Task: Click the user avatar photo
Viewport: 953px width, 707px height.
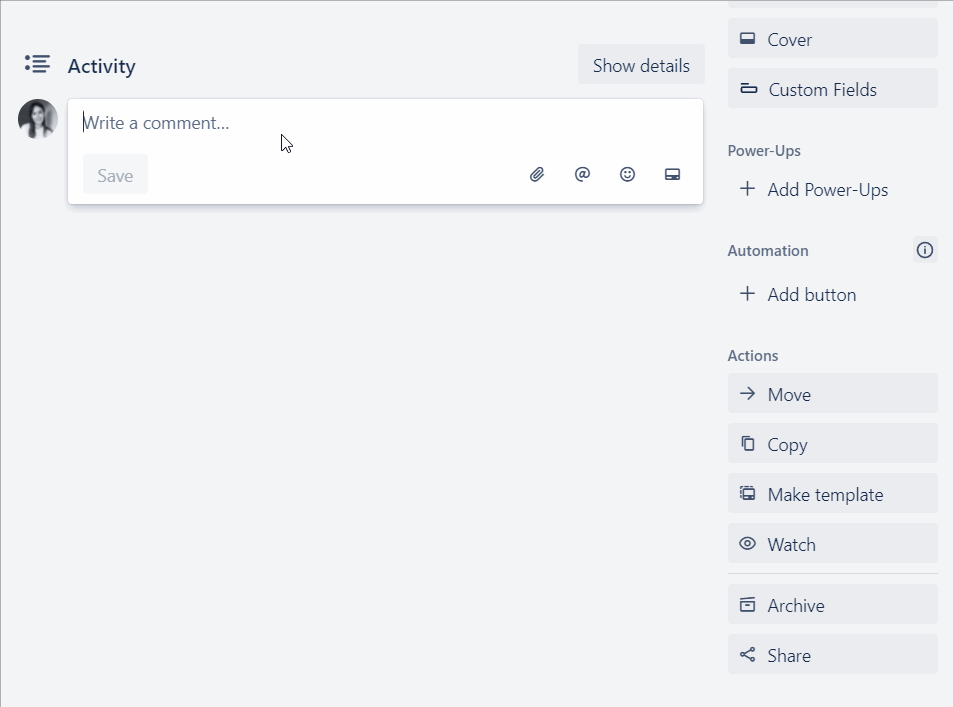Action: 37,119
